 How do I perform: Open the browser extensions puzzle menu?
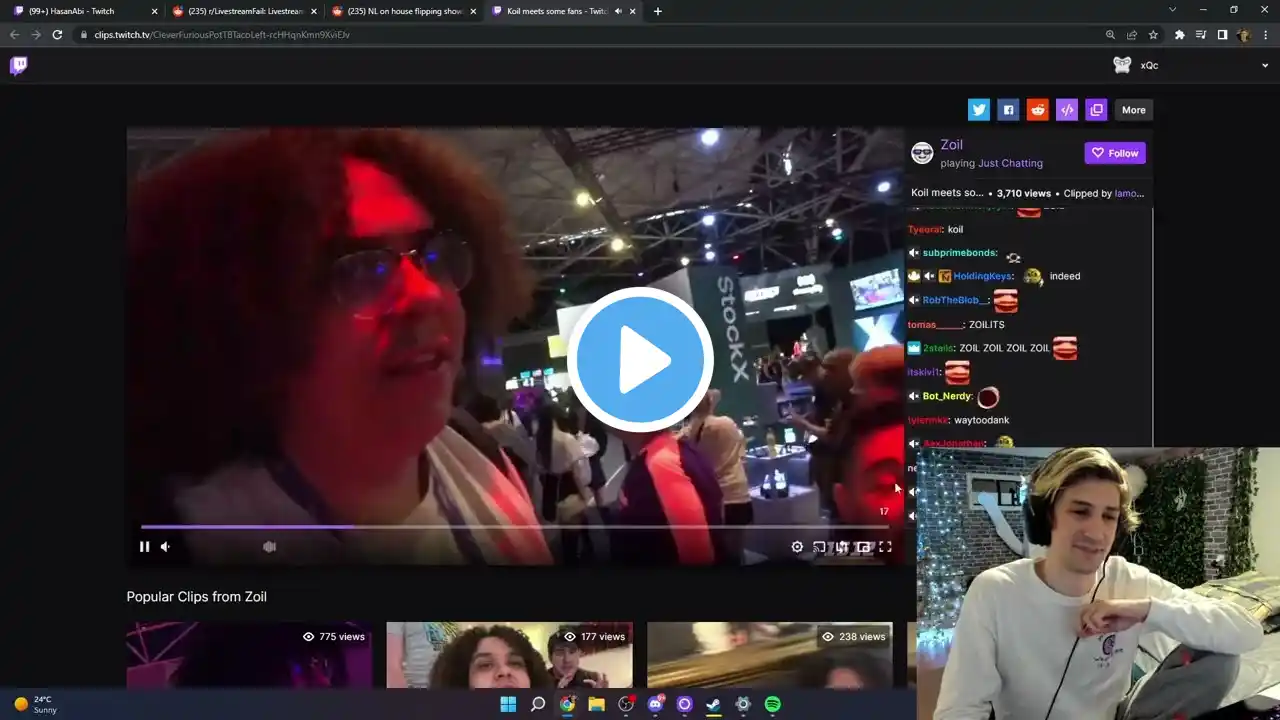pyautogui.click(x=1179, y=34)
